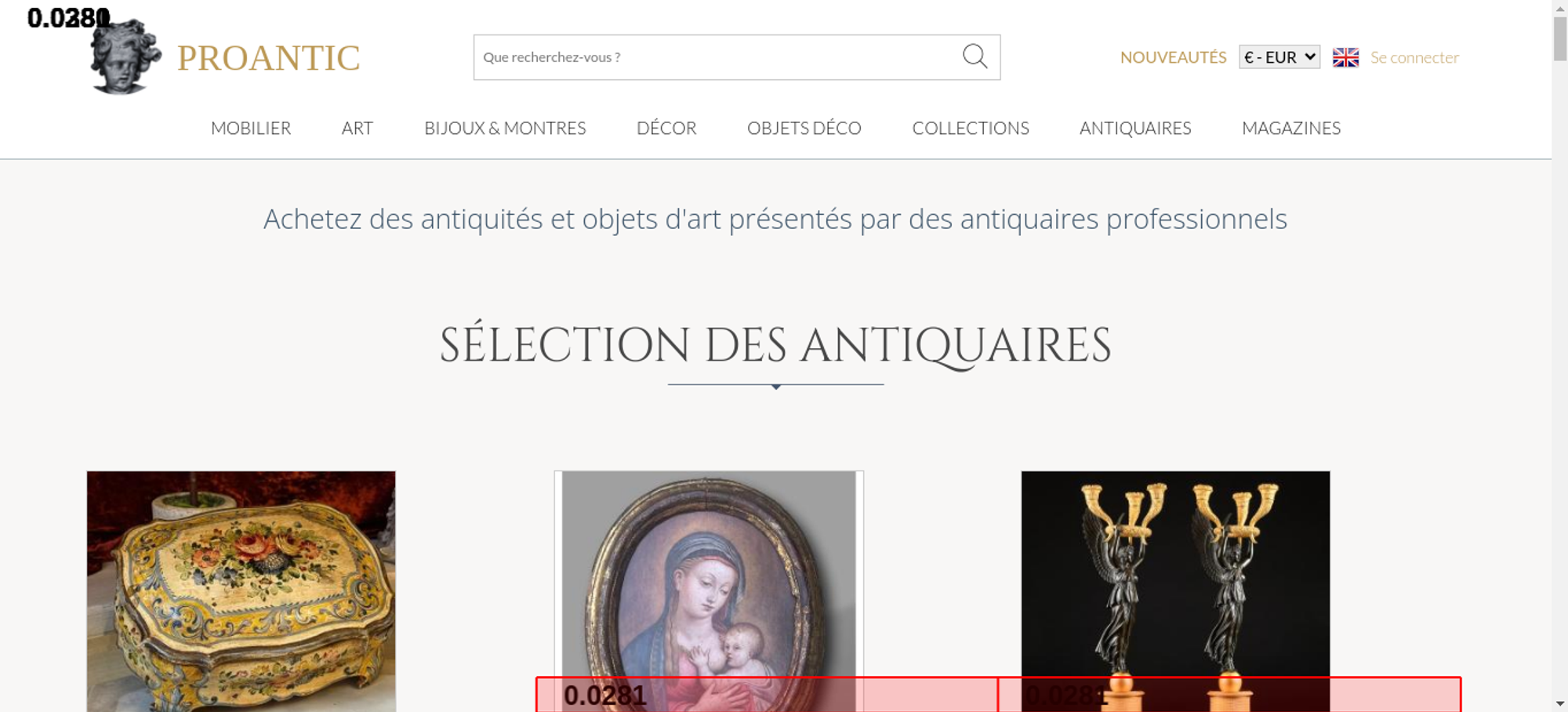This screenshot has height=712, width=1568.
Task: Select BIJOUX & MONTRES menu item
Action: point(505,128)
